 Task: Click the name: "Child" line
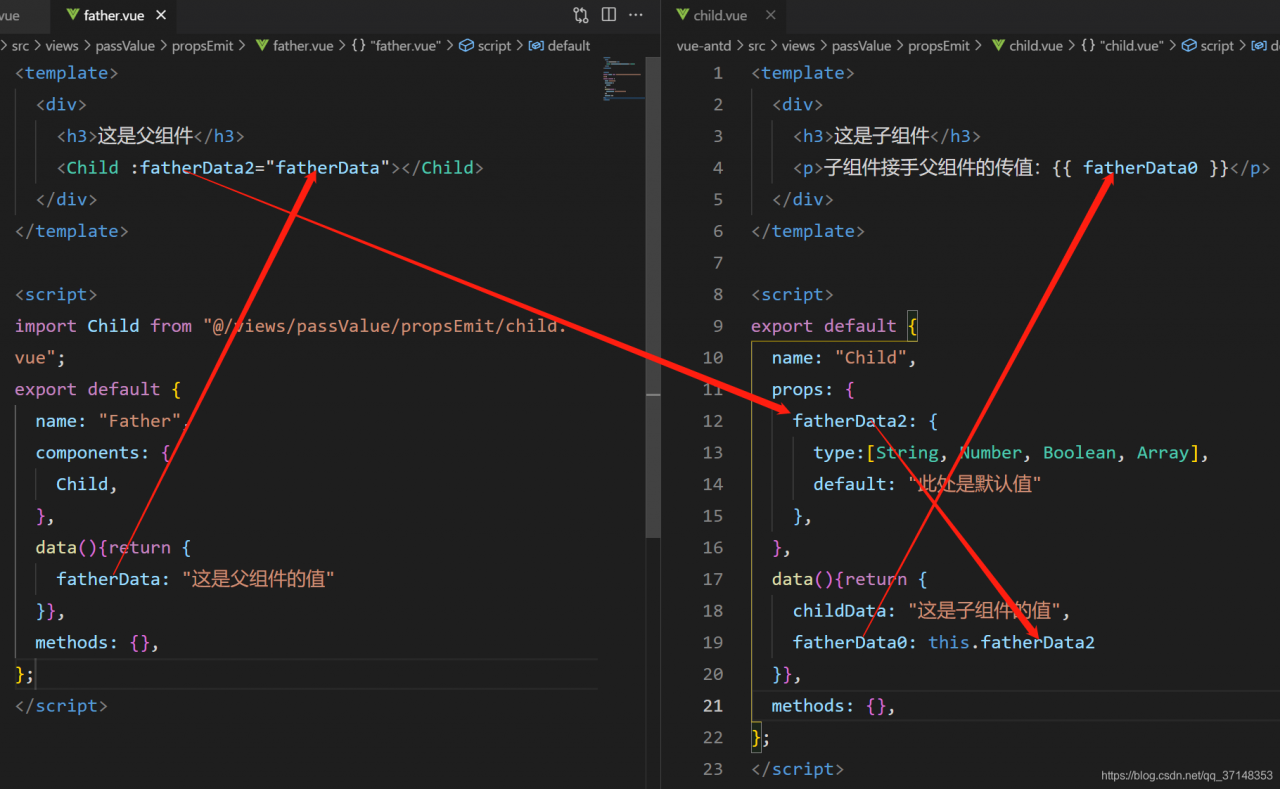pyautogui.click(x=844, y=358)
